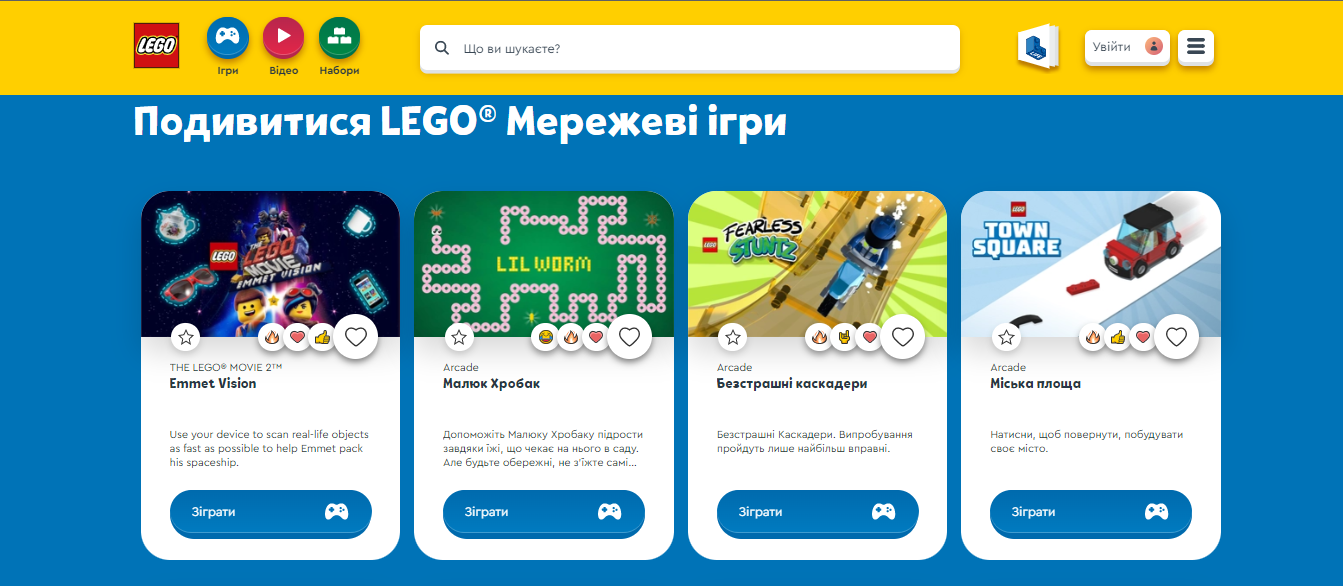Toggle the star on Emmet Vision card
The image size is (1343, 586).
[185, 338]
